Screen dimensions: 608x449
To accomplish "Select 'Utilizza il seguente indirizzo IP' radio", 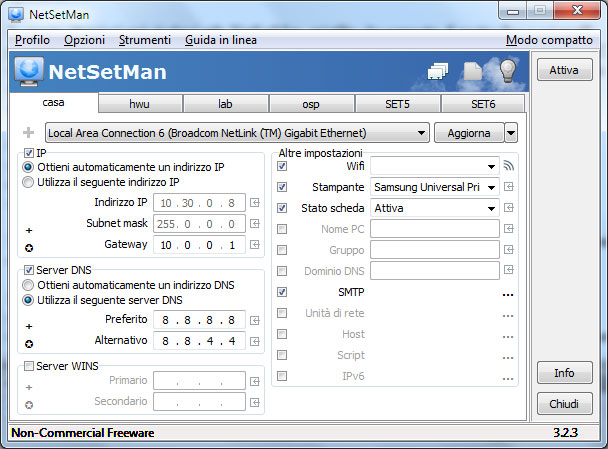I will point(28,182).
